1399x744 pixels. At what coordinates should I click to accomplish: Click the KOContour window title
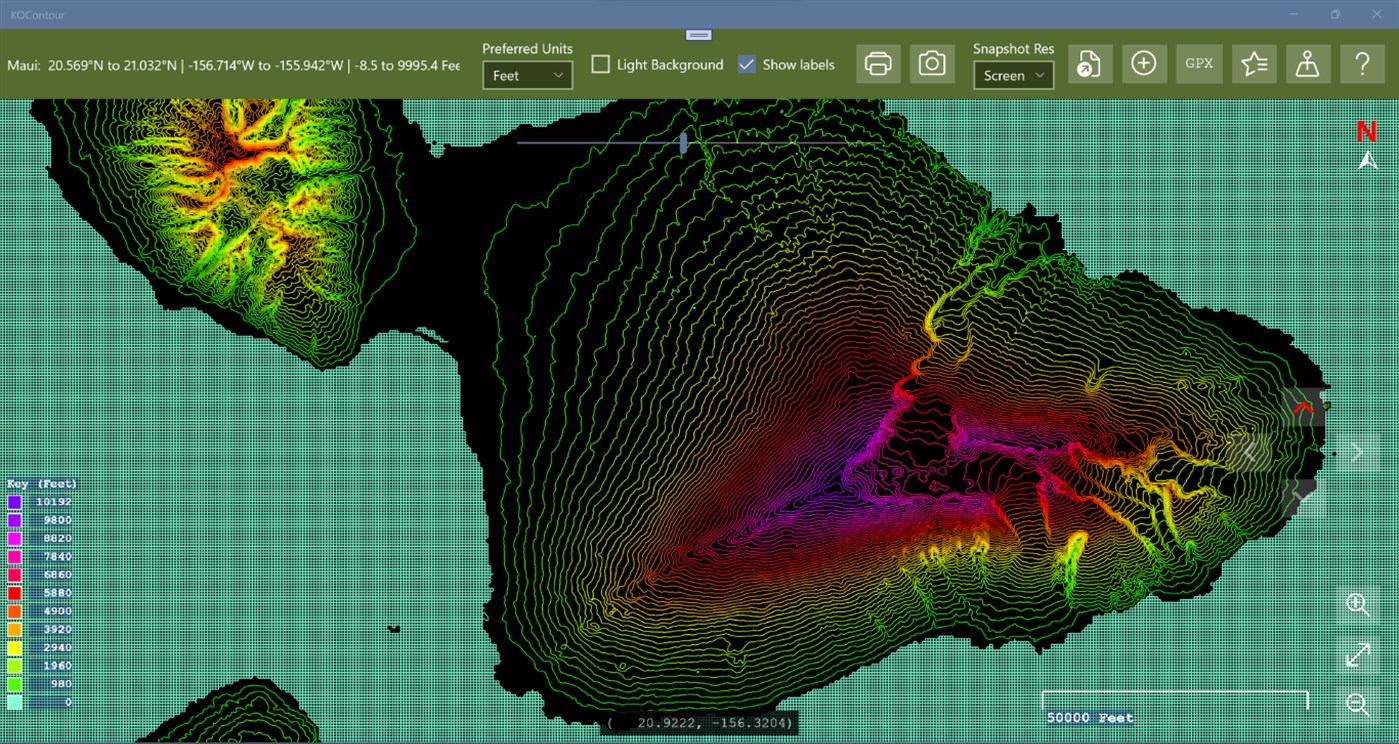coord(37,15)
